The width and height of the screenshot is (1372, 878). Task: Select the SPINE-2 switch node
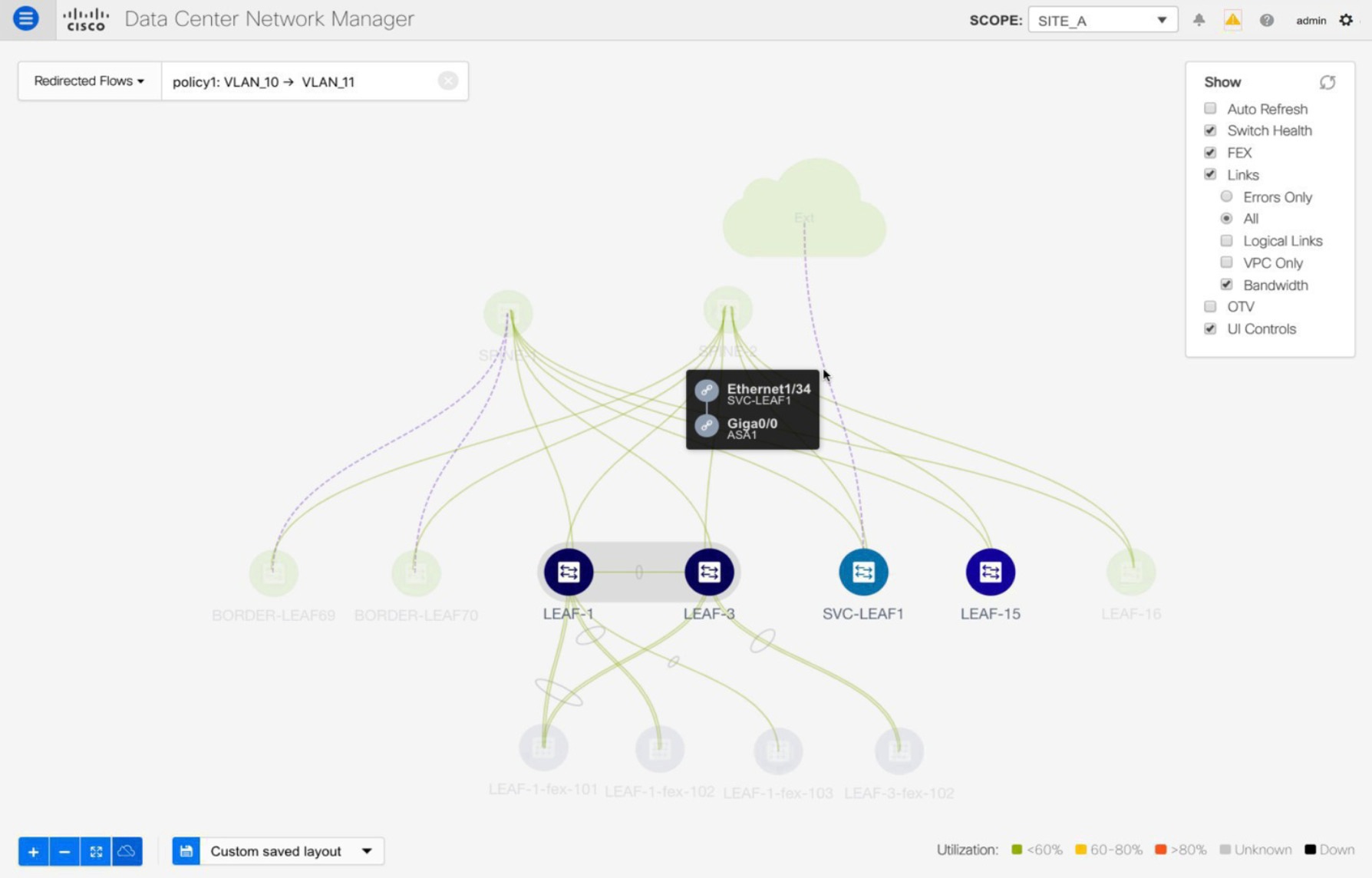(727, 310)
